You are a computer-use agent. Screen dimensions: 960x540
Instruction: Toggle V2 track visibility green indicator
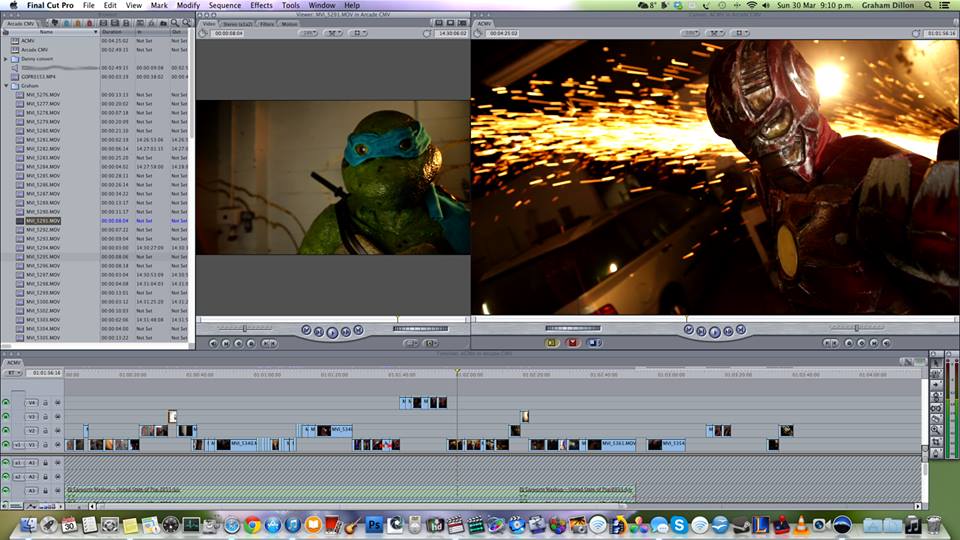tap(6, 430)
